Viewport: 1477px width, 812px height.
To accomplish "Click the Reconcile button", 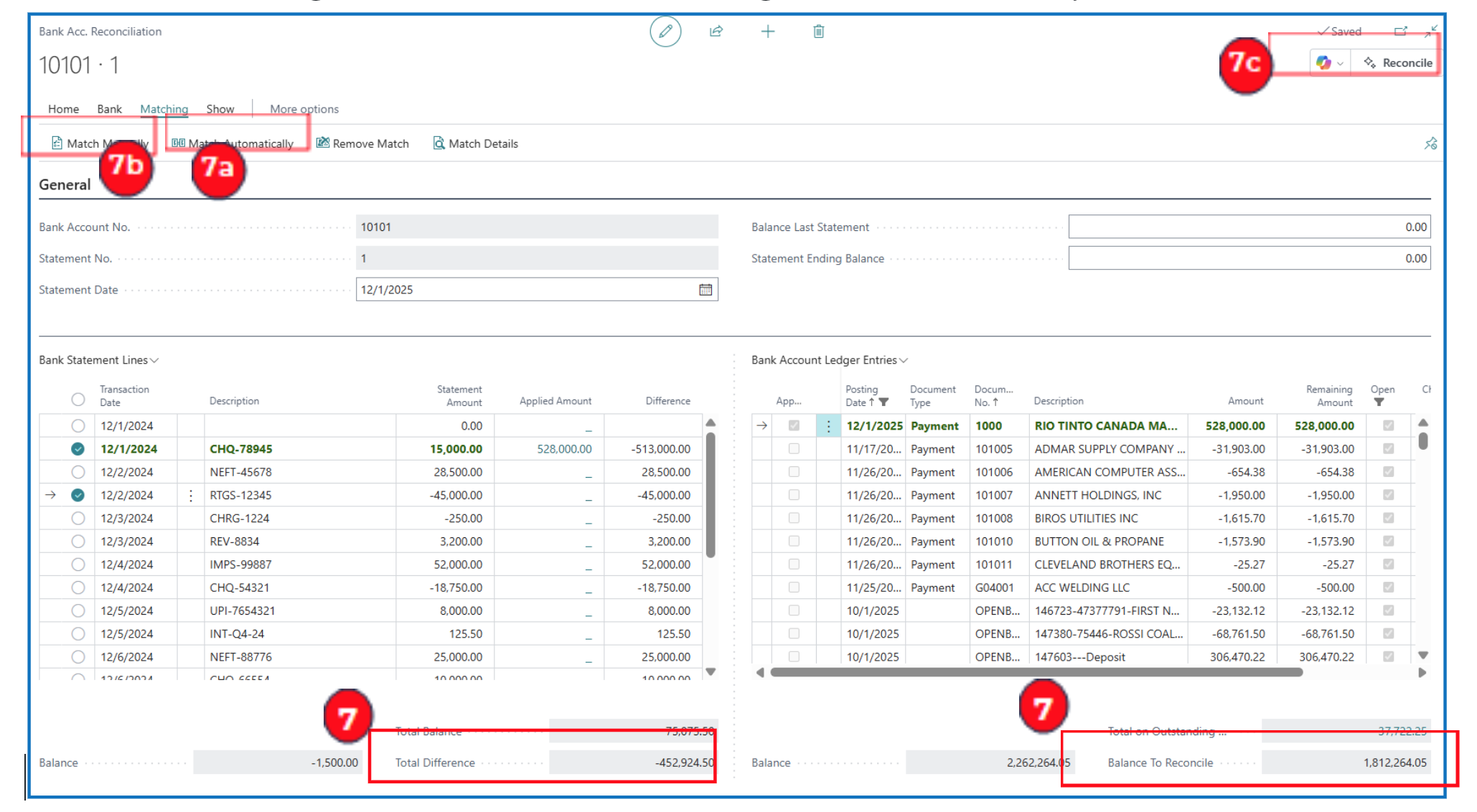I will pos(1398,63).
